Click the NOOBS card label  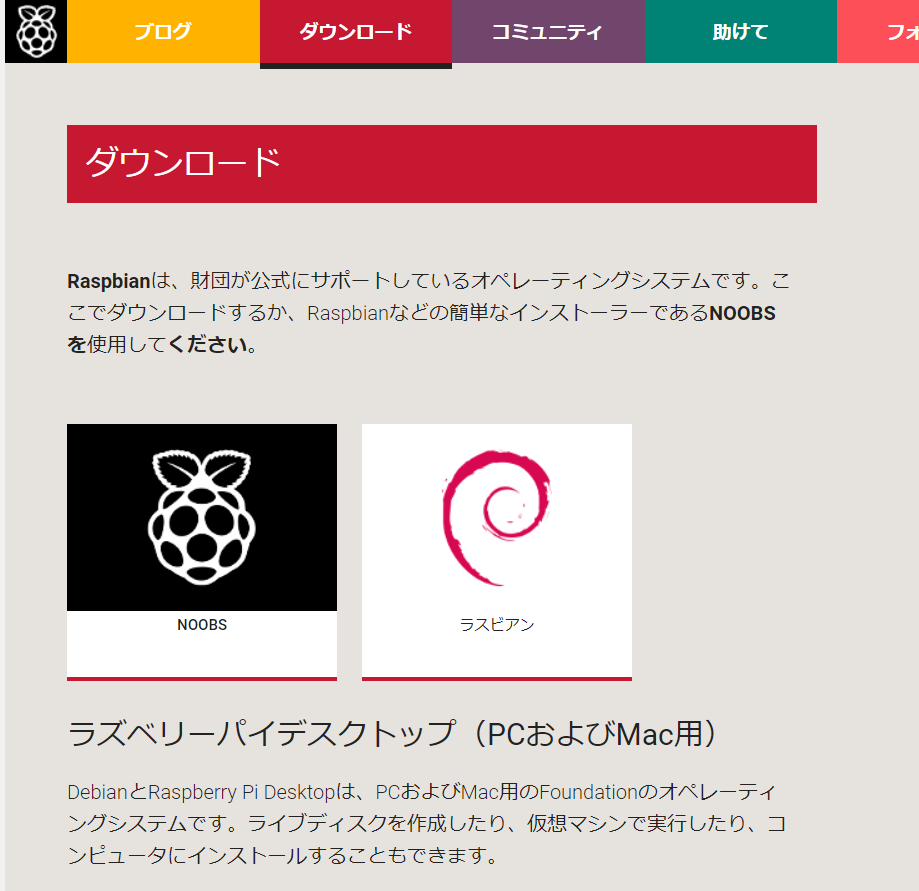click(201, 624)
